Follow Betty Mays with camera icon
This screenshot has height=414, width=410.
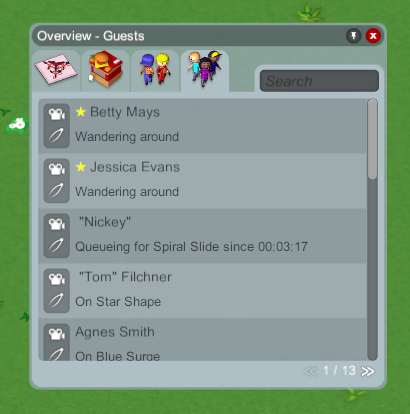tap(57, 114)
